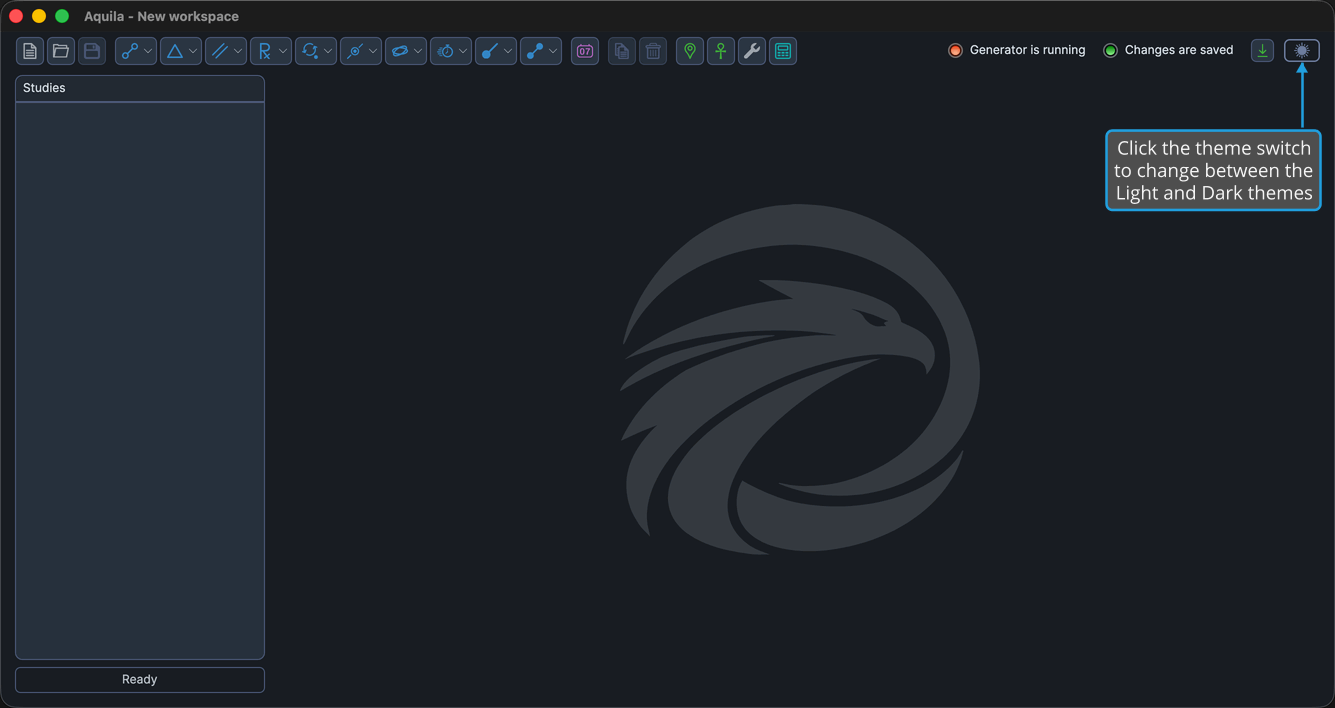Viewport: 1335px width, 708px height.
Task: Select the thick two-dot link tool icon
Action: pyautogui.click(x=534, y=51)
